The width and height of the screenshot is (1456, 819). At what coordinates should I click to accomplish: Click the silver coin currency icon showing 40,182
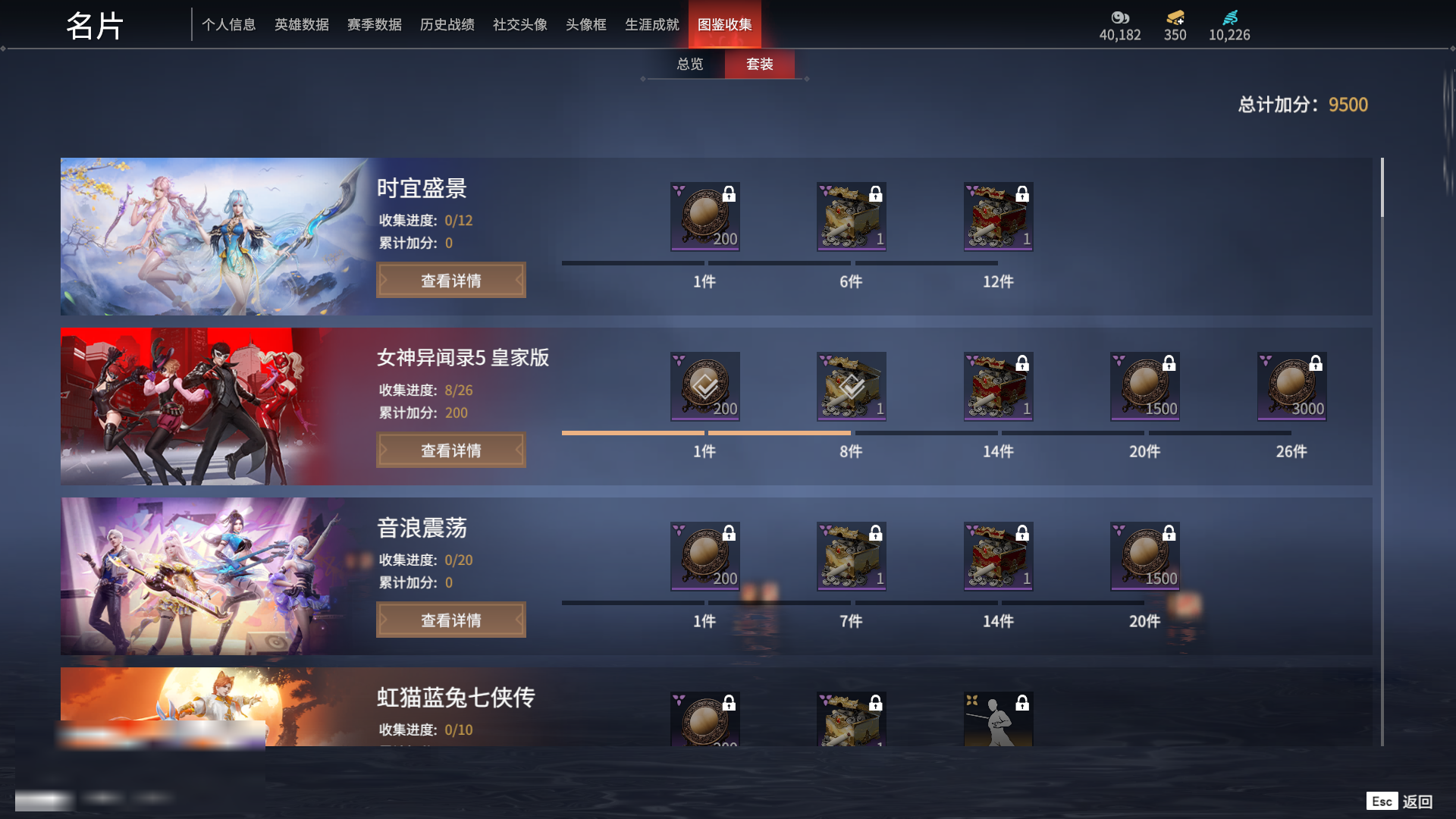(x=1120, y=17)
